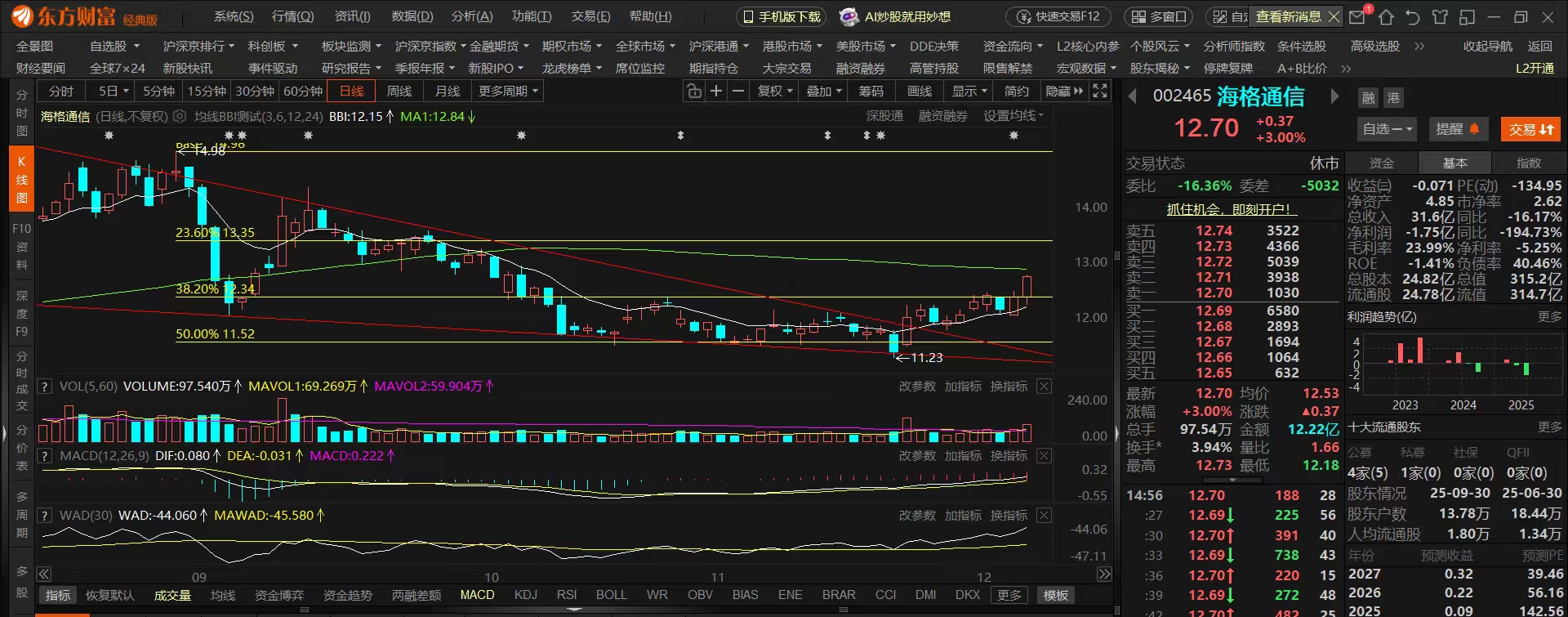
Task: Open the skin theme shirt icon
Action: (1440, 16)
